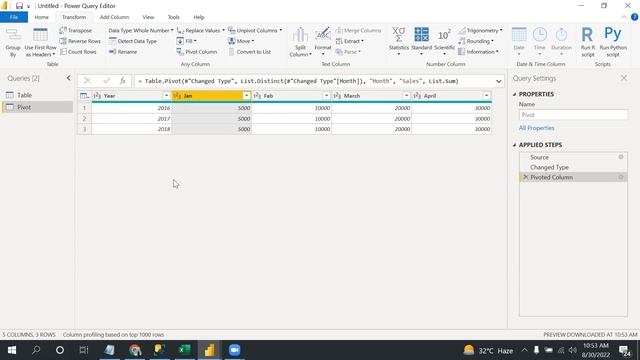Delete the Pivoted Column step

click(525, 177)
